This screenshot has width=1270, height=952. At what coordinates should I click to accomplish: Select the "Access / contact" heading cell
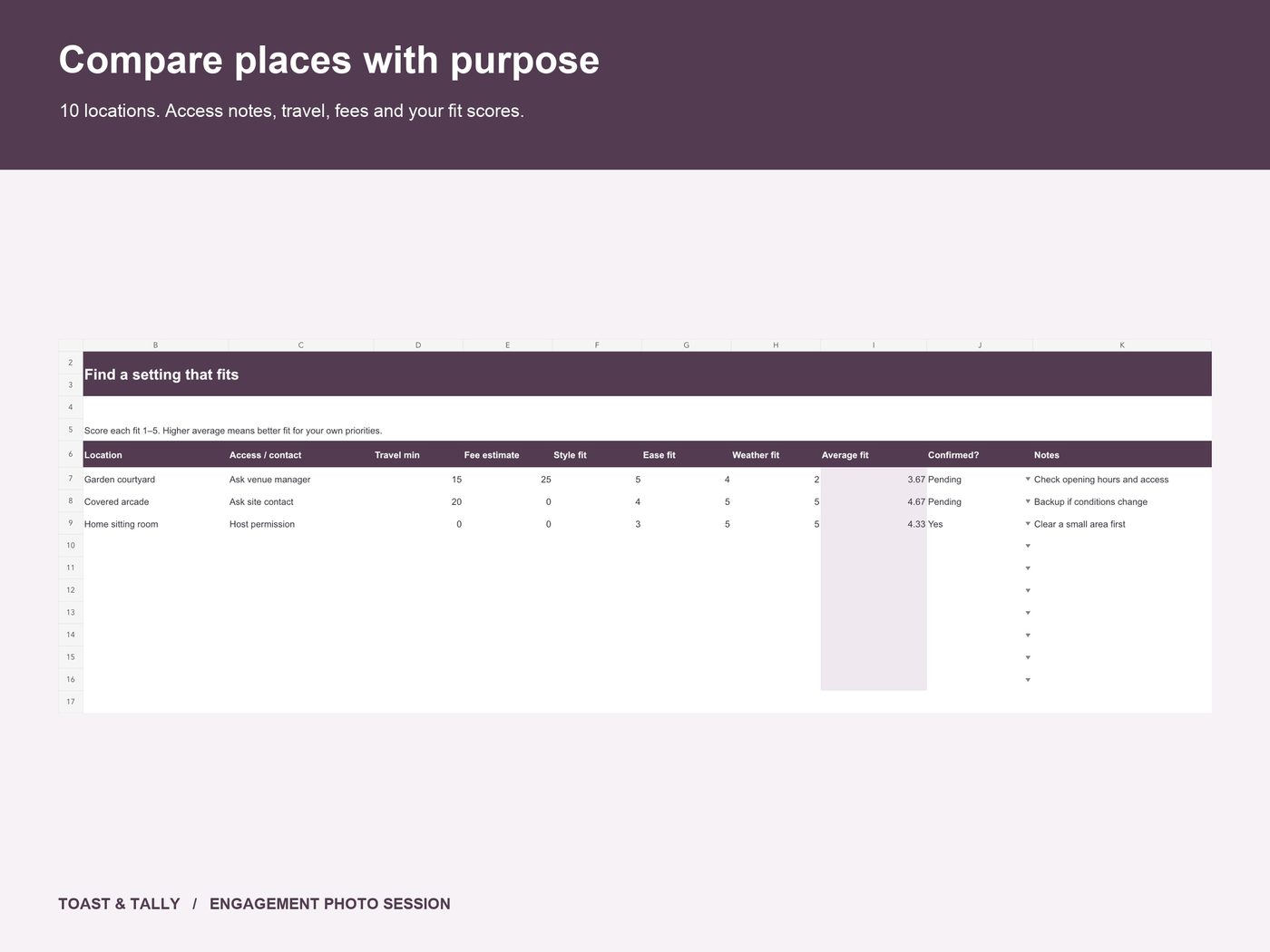click(300, 455)
